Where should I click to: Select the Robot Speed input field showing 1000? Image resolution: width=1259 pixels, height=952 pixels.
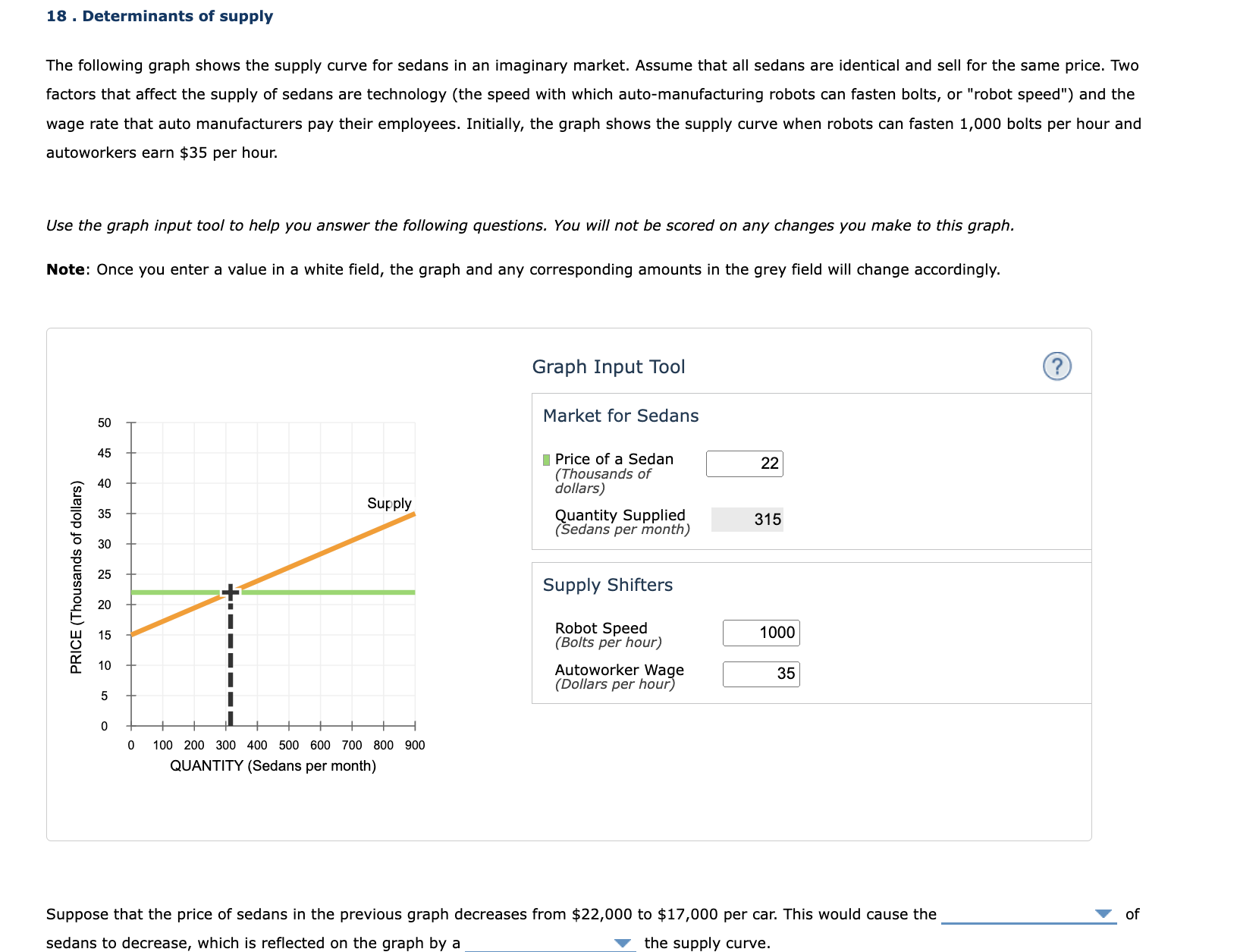[x=761, y=633]
